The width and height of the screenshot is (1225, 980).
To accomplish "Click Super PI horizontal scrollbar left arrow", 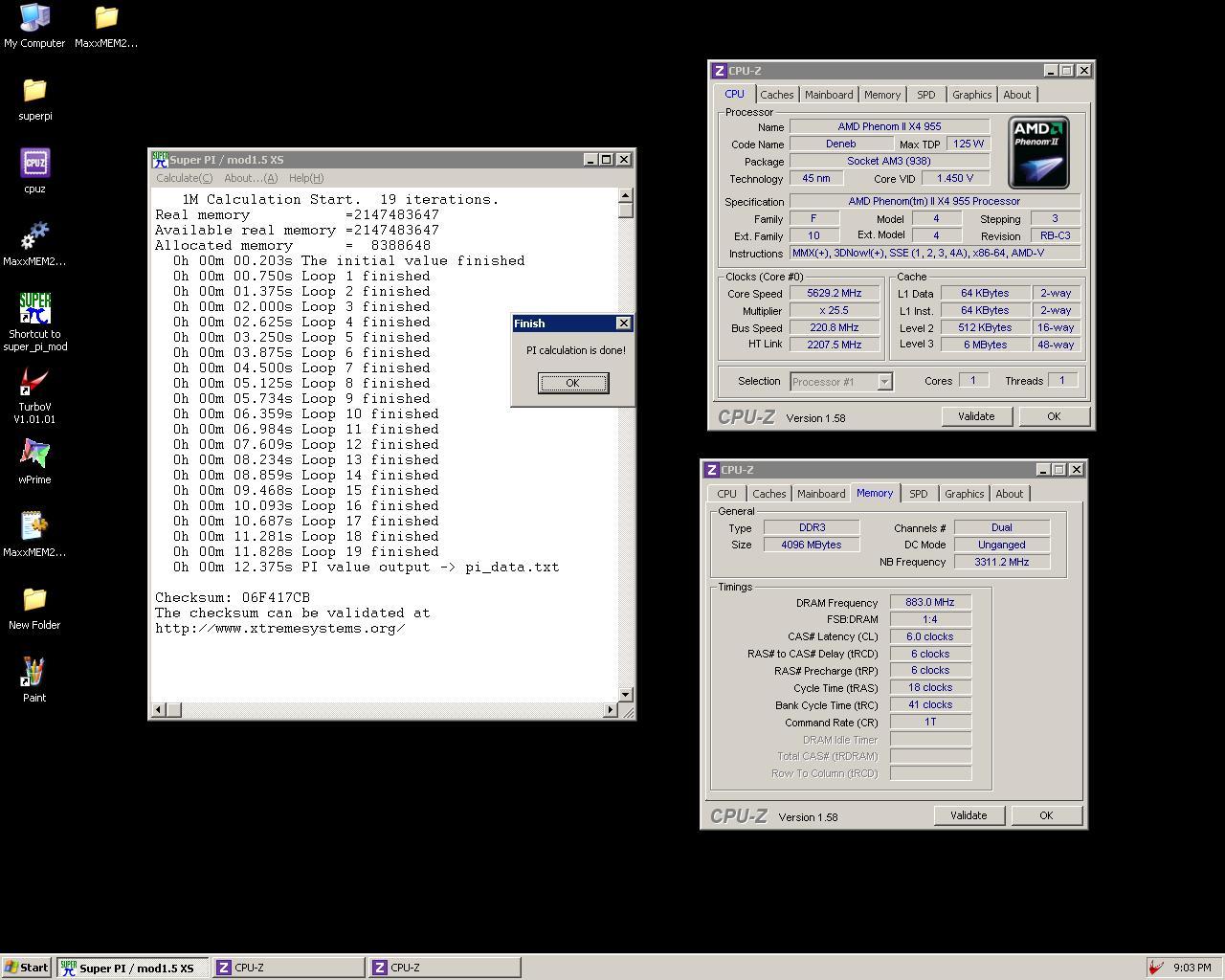I will [x=159, y=710].
